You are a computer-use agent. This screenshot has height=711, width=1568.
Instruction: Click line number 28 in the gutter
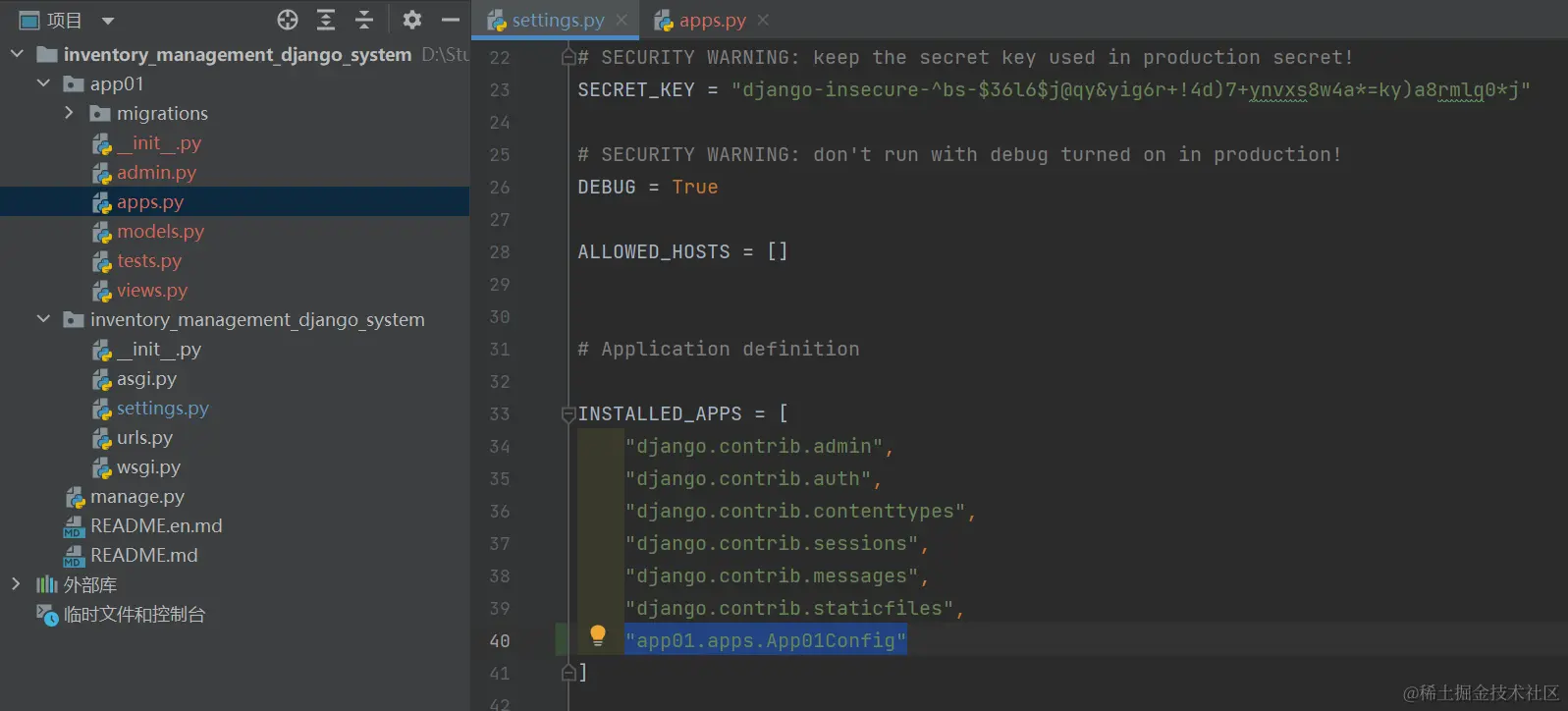coord(500,252)
